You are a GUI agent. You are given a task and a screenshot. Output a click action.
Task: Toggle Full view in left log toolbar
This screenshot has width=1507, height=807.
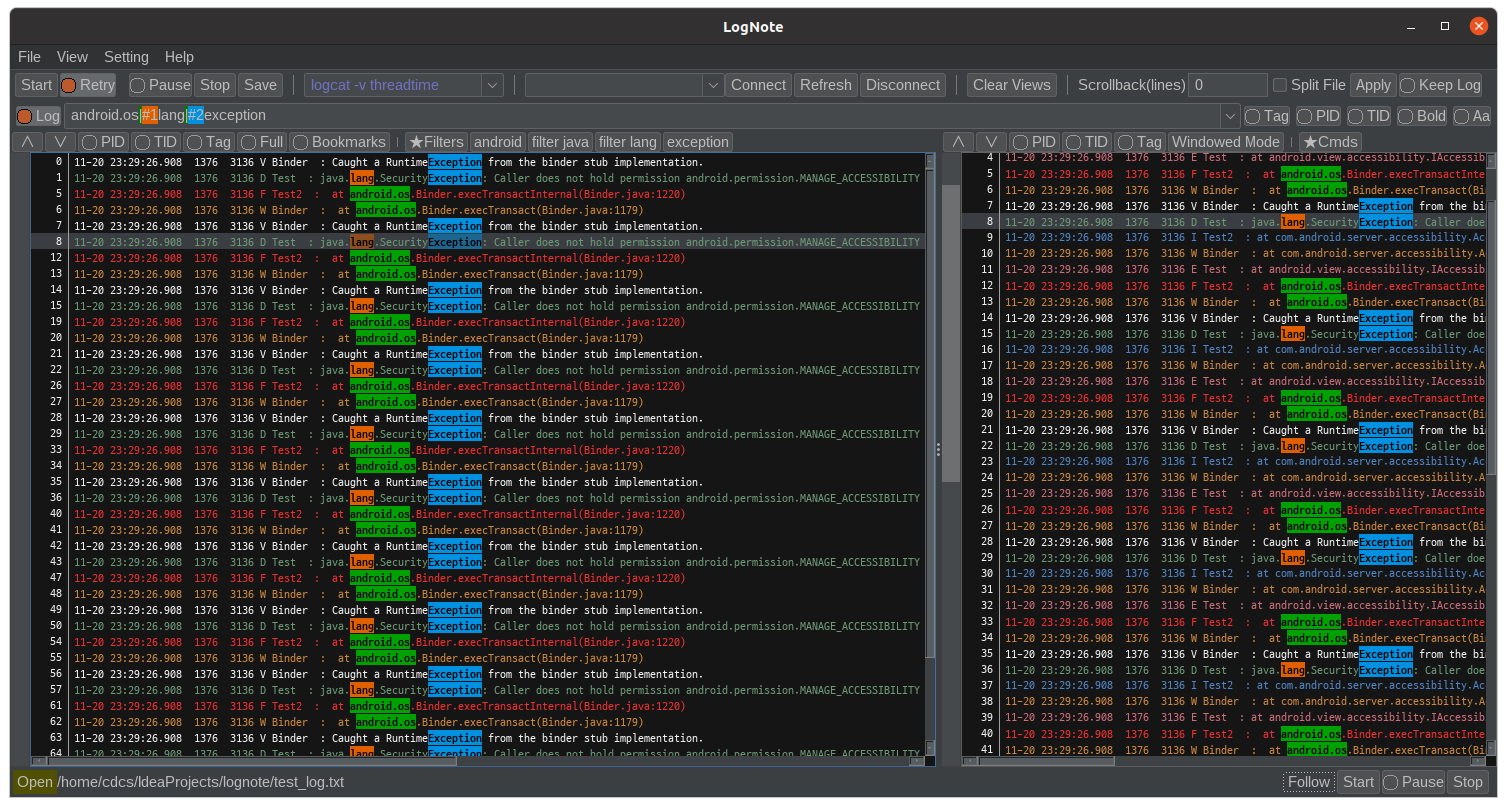pos(262,142)
